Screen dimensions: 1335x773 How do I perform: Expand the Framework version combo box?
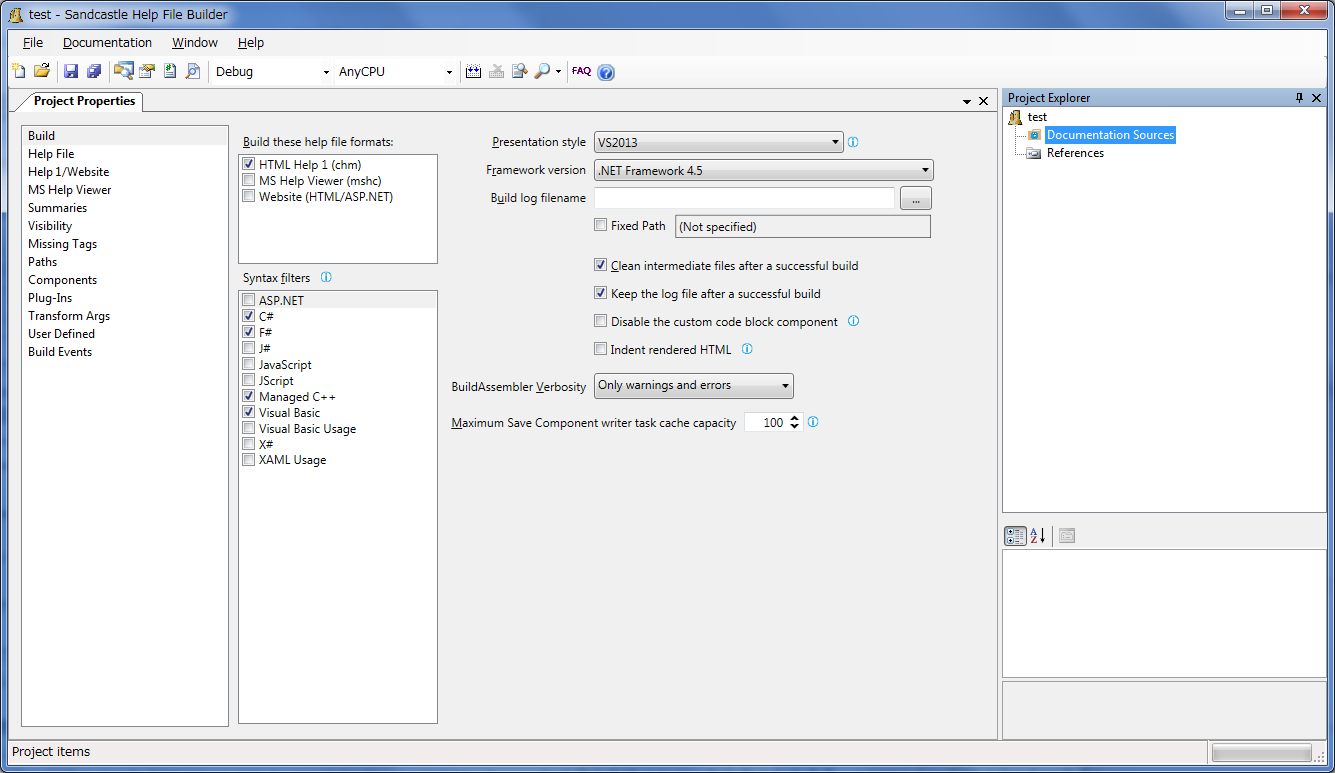tap(763, 171)
